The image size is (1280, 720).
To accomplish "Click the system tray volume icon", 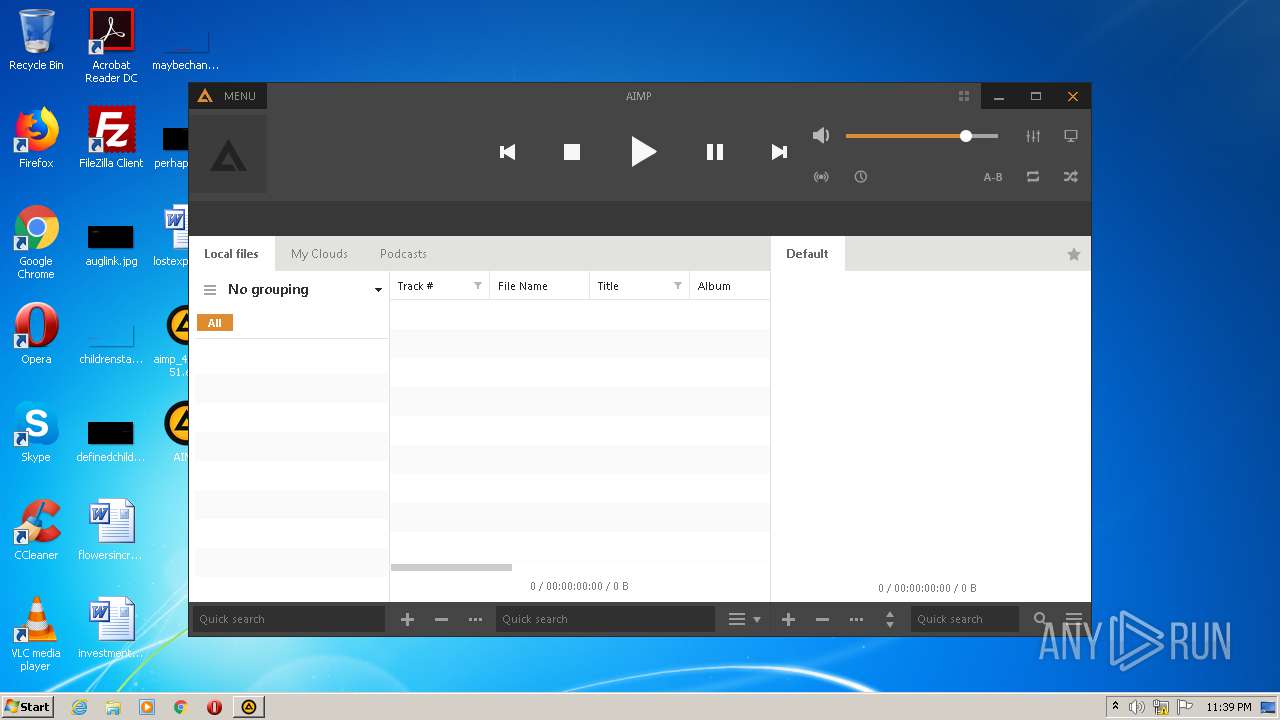I will point(1137,707).
